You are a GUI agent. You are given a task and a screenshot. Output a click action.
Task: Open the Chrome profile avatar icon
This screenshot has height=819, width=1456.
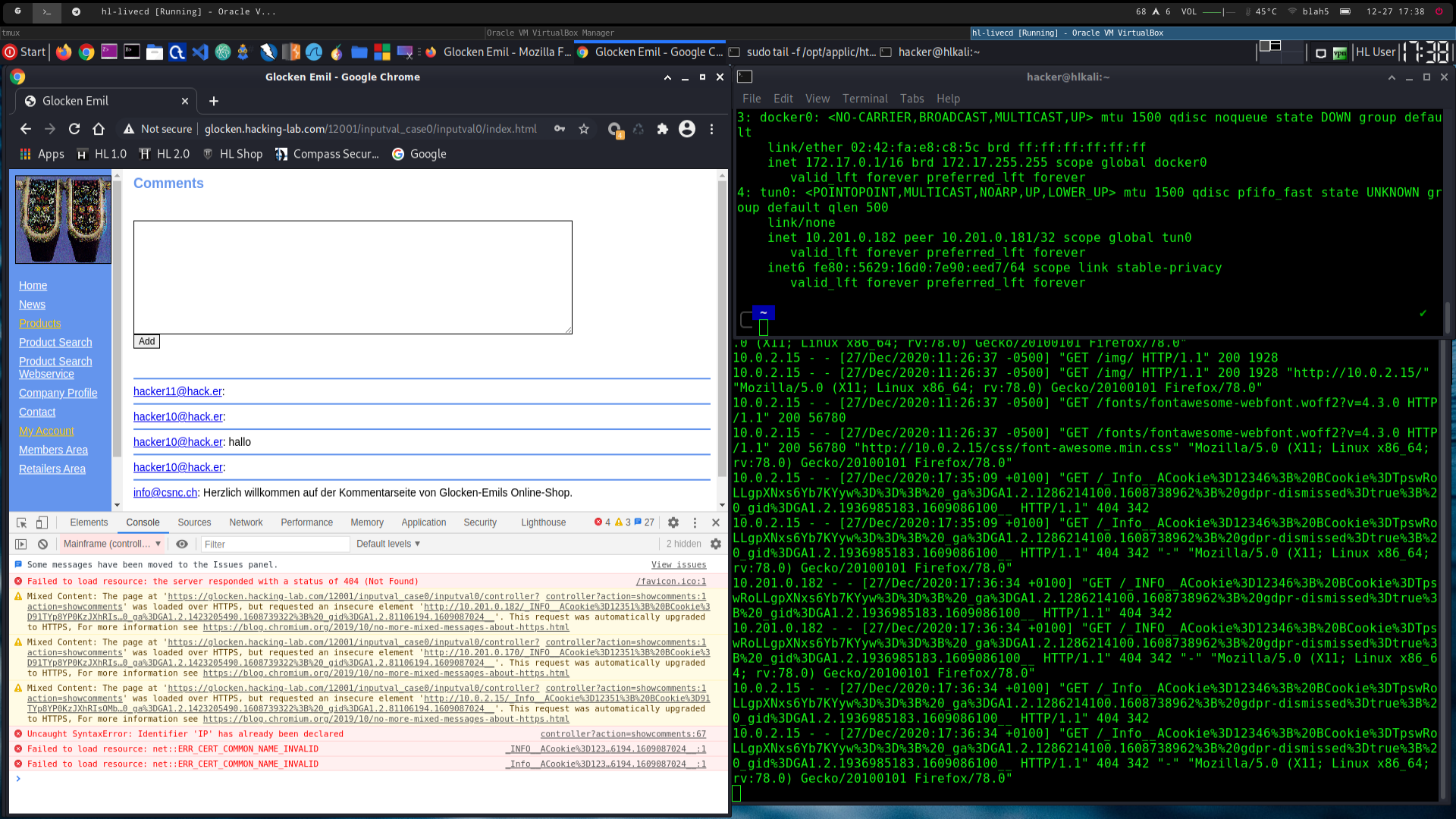pos(687,129)
